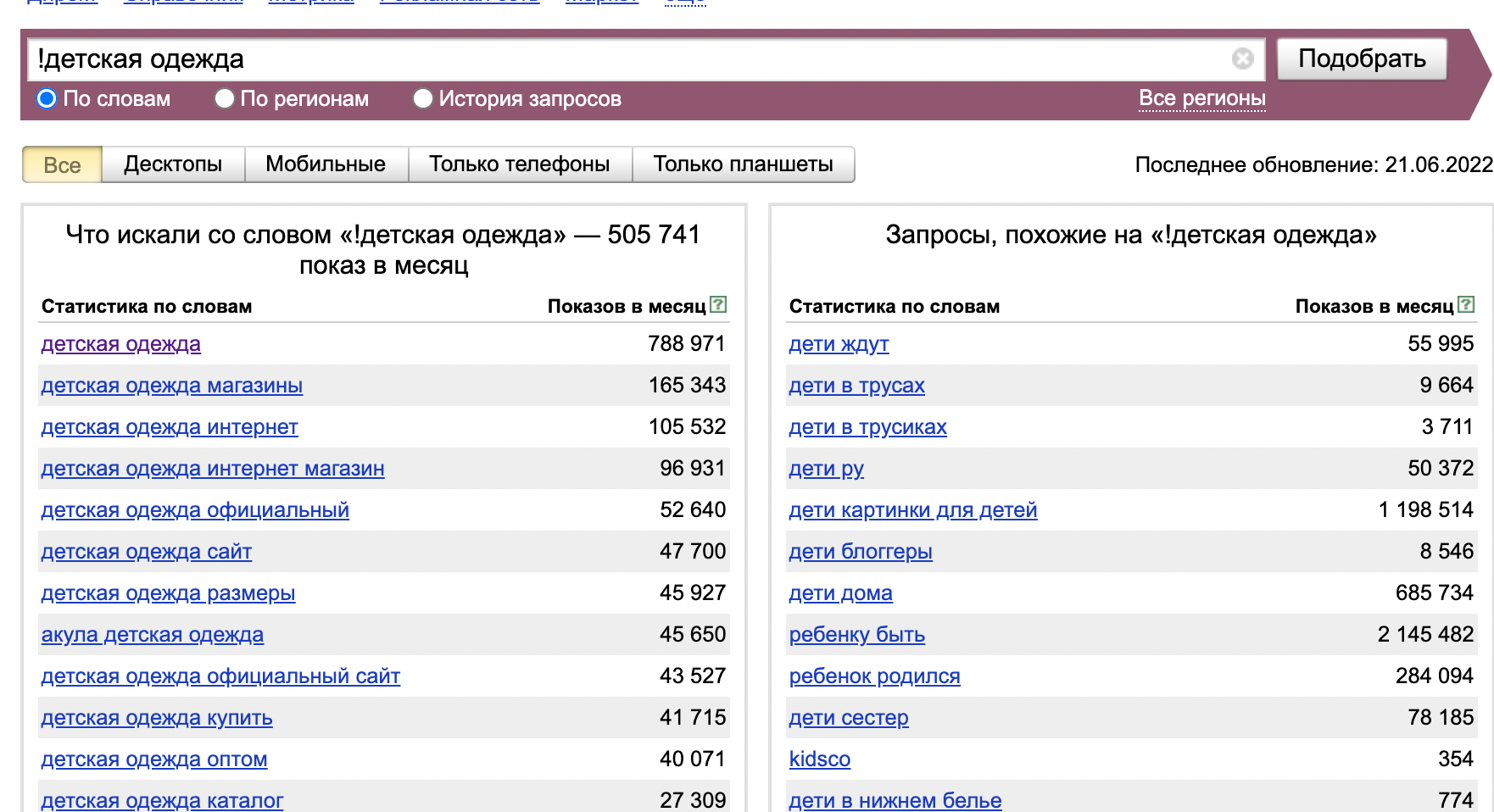Open 'детская одежда интернет магазин' link

[x=213, y=469]
